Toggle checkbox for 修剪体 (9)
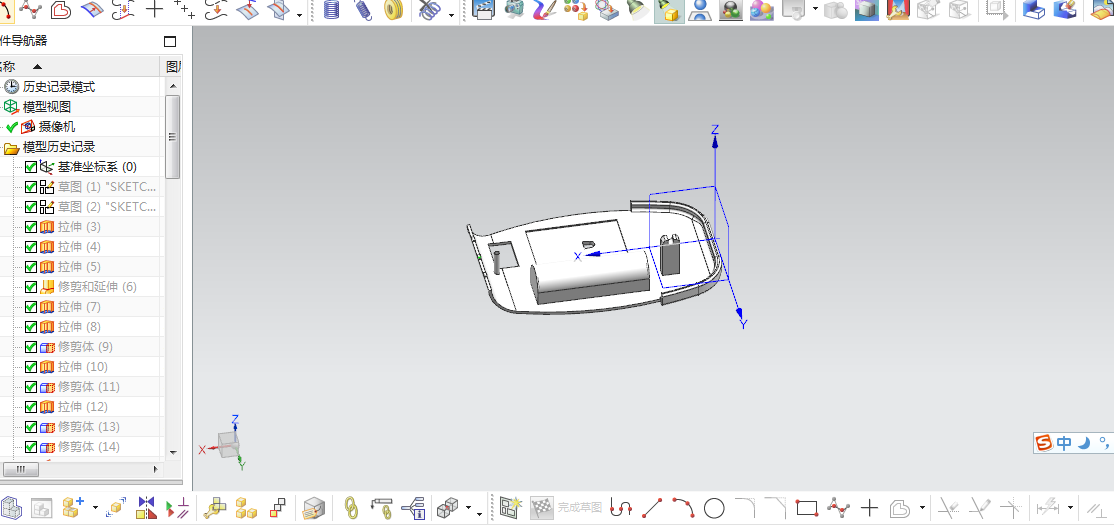Screen dimensions: 1114x528 pos(31,347)
